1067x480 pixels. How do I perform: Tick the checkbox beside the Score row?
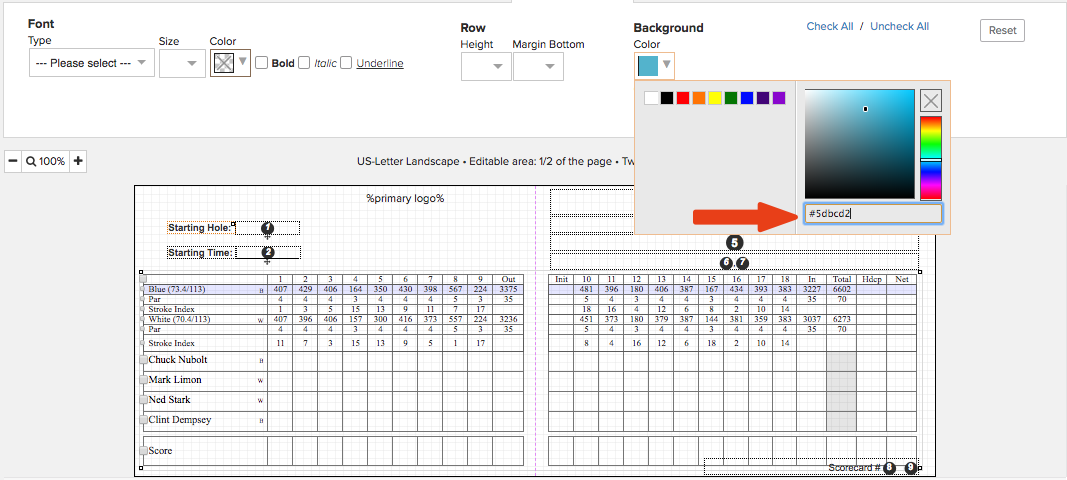144,451
